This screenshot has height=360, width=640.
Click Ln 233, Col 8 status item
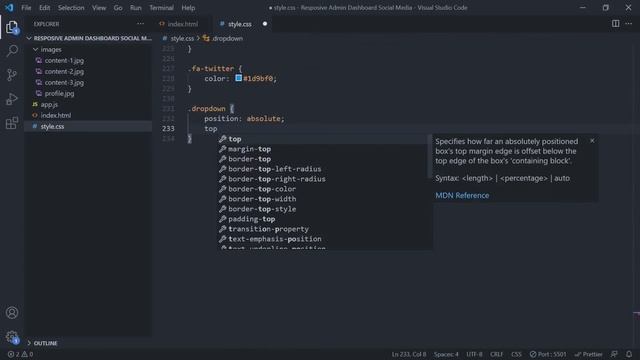(x=409, y=354)
